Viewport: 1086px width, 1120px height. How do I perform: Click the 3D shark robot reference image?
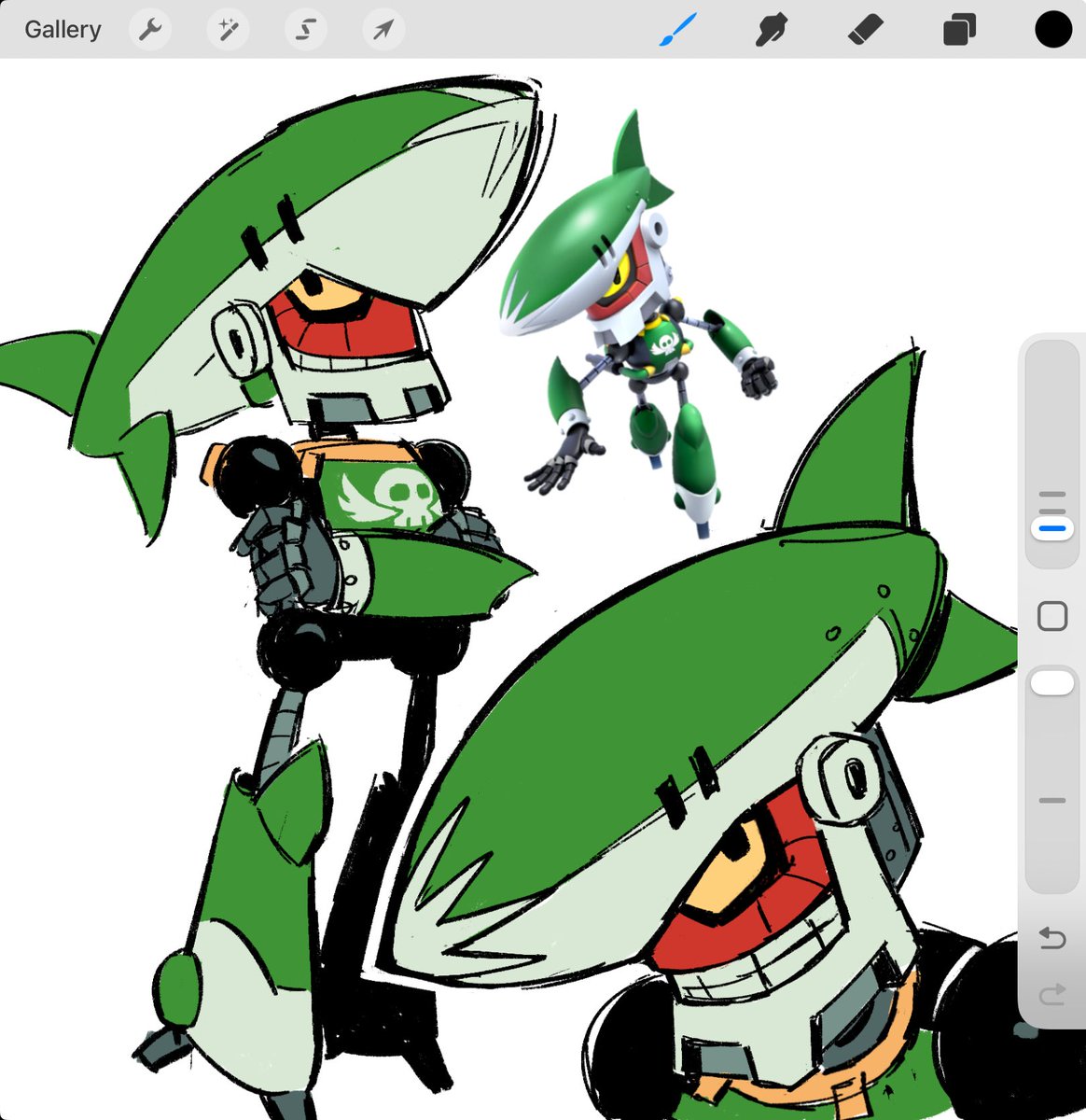(x=639, y=322)
